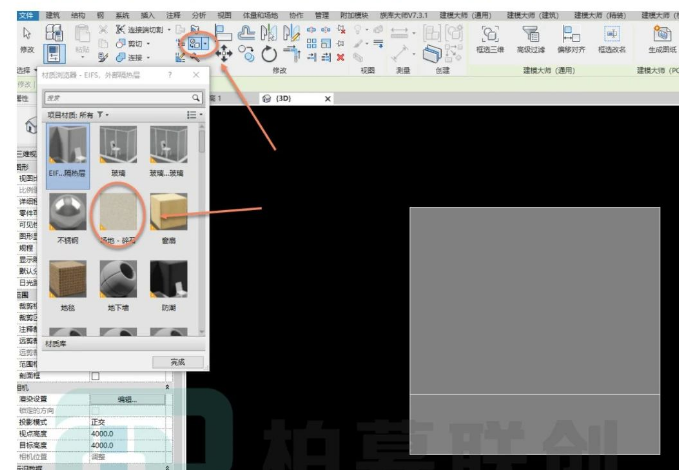Image resolution: width=679 pixels, height=470 pixels.
Task: Click the Trim/Extend to corner tool
Action: pos(292,54)
